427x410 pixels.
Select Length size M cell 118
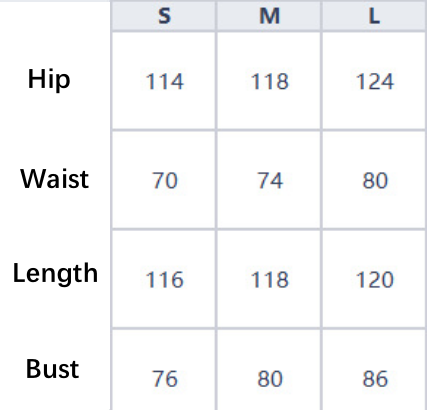pos(269,279)
